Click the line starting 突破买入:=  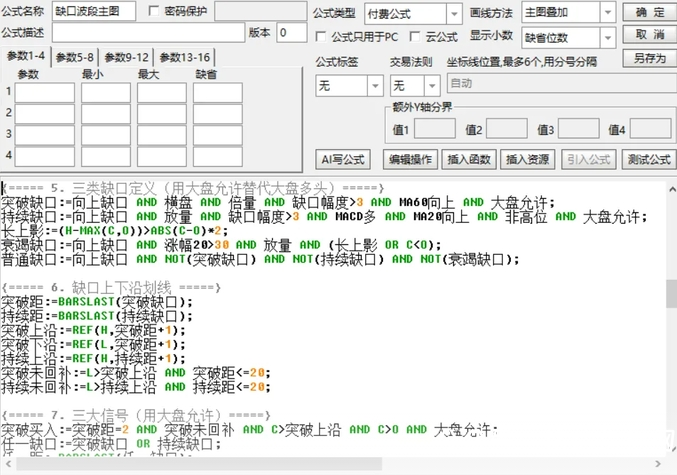coord(250,430)
